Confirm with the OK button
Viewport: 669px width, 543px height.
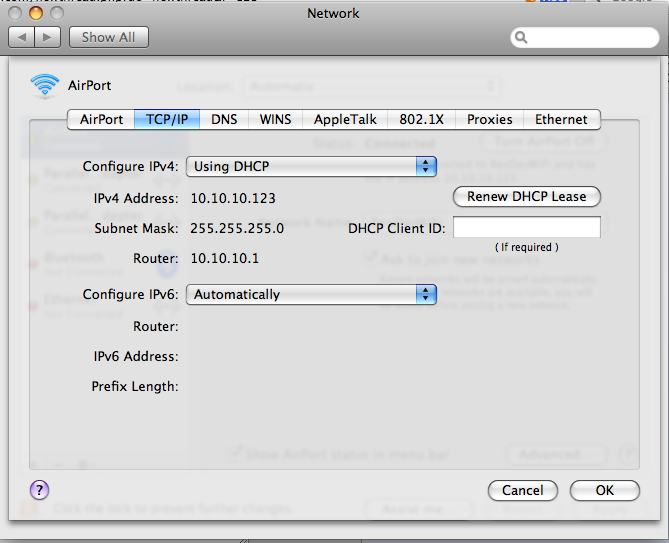tap(605, 491)
